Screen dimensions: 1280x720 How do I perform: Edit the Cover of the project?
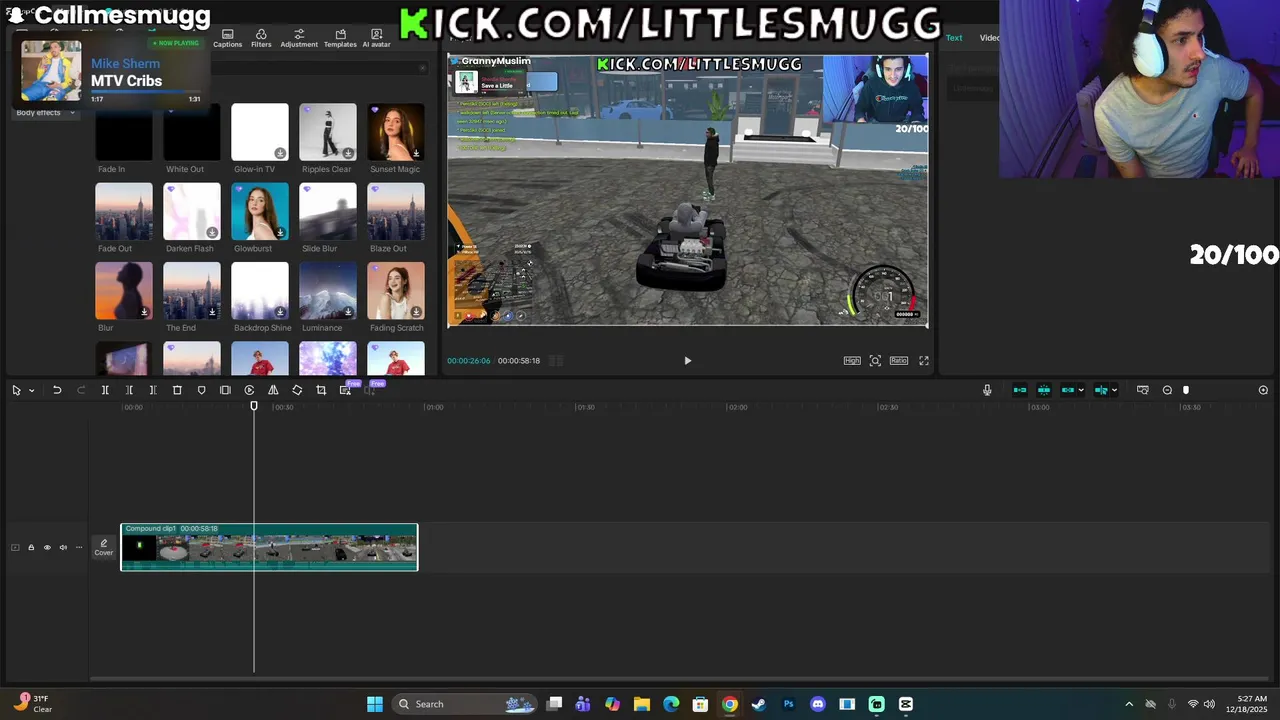[104, 547]
